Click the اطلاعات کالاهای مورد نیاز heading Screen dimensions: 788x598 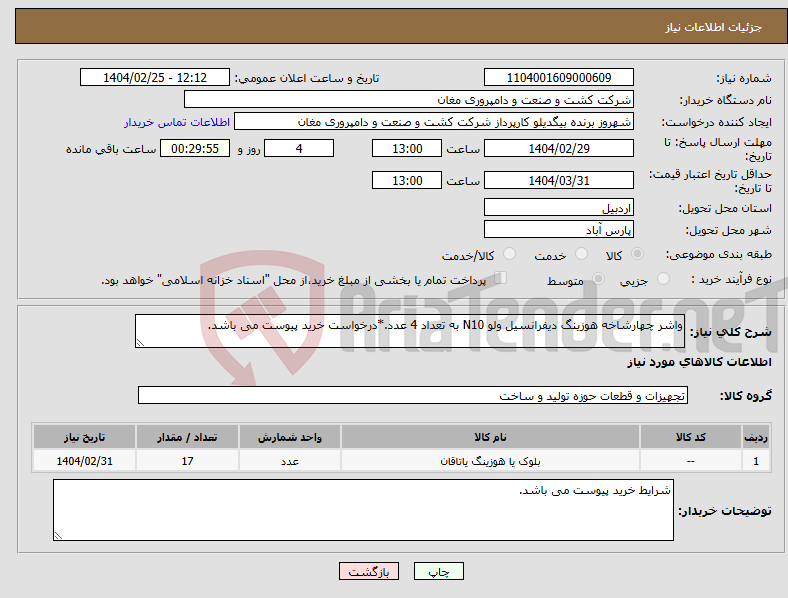click(x=699, y=362)
